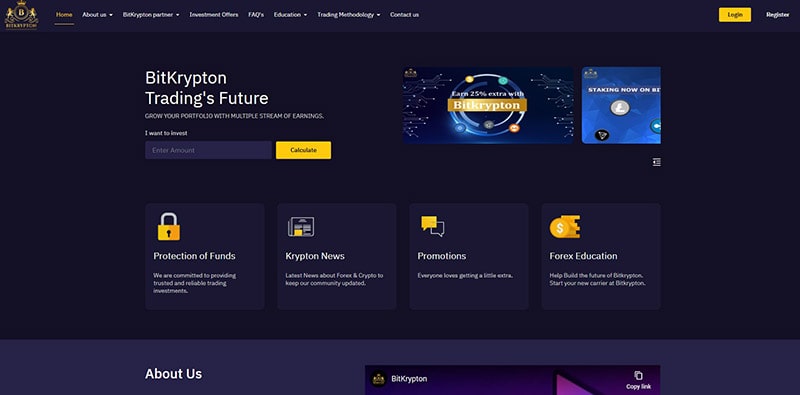Expand the Trading Methodology dropdown
Screen dimensions: 800x395
coord(349,15)
